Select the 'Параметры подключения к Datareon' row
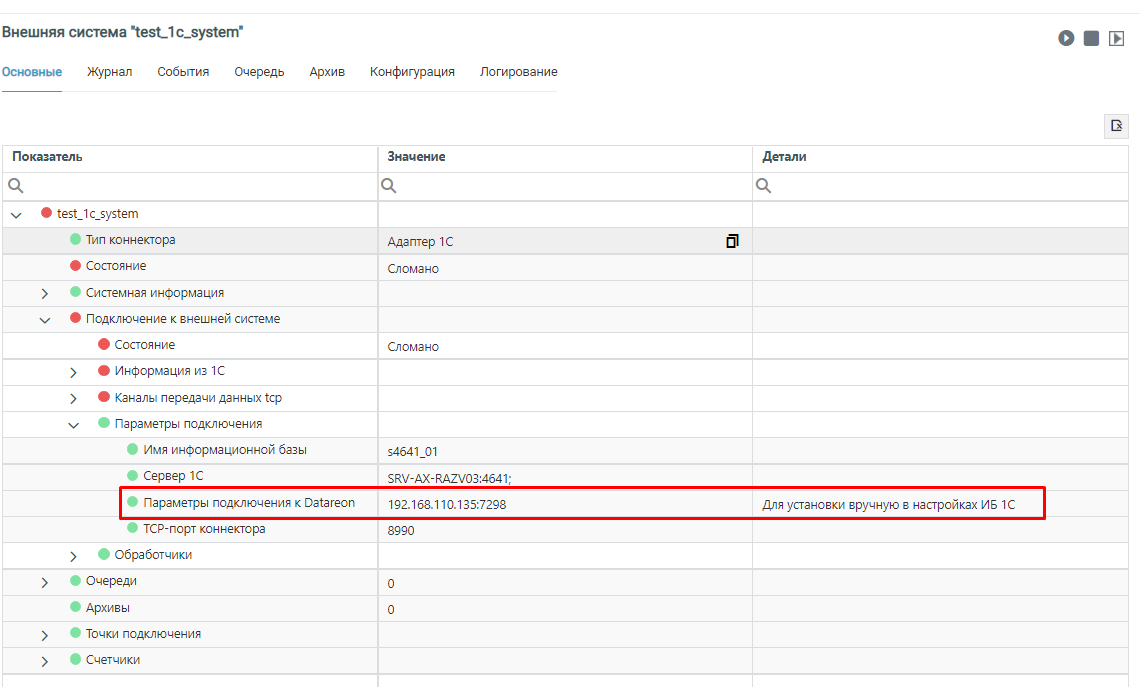Screen dimensions: 1140x687 [x=248, y=503]
